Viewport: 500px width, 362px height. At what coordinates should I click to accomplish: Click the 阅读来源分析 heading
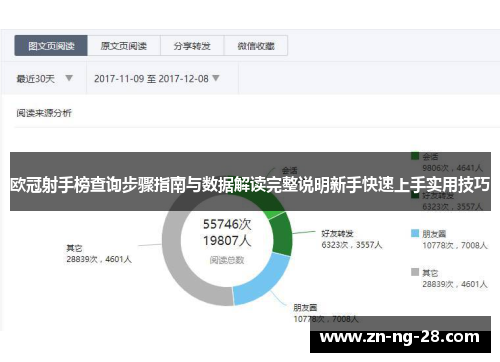(44, 113)
